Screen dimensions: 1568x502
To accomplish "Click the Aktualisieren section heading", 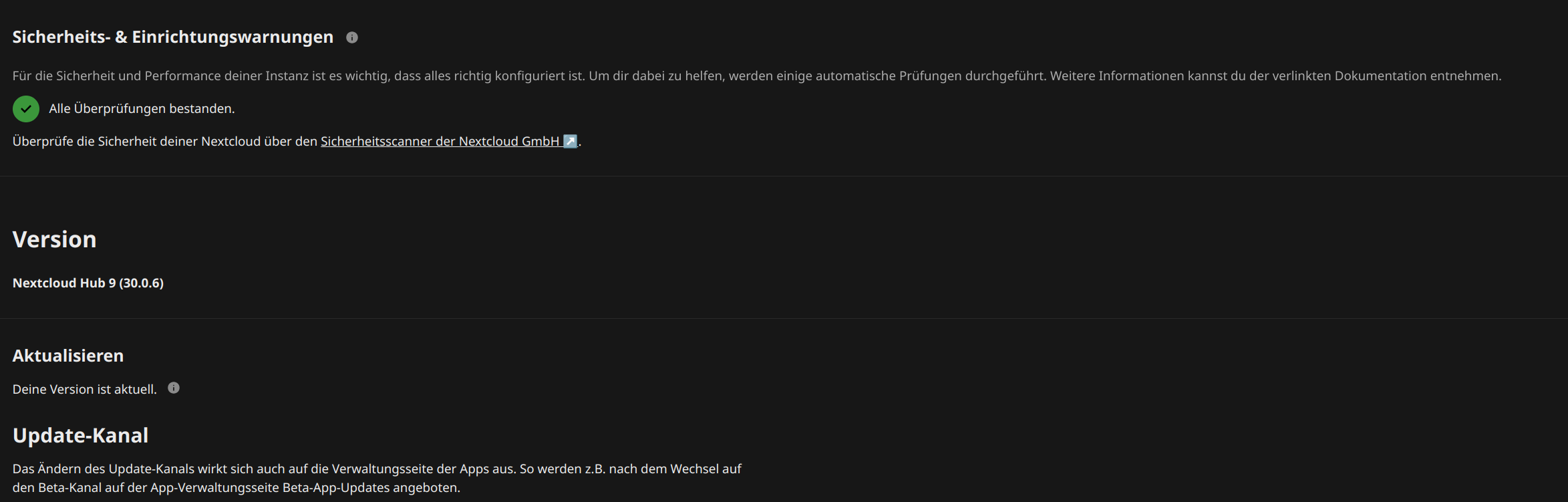I will [68, 356].
